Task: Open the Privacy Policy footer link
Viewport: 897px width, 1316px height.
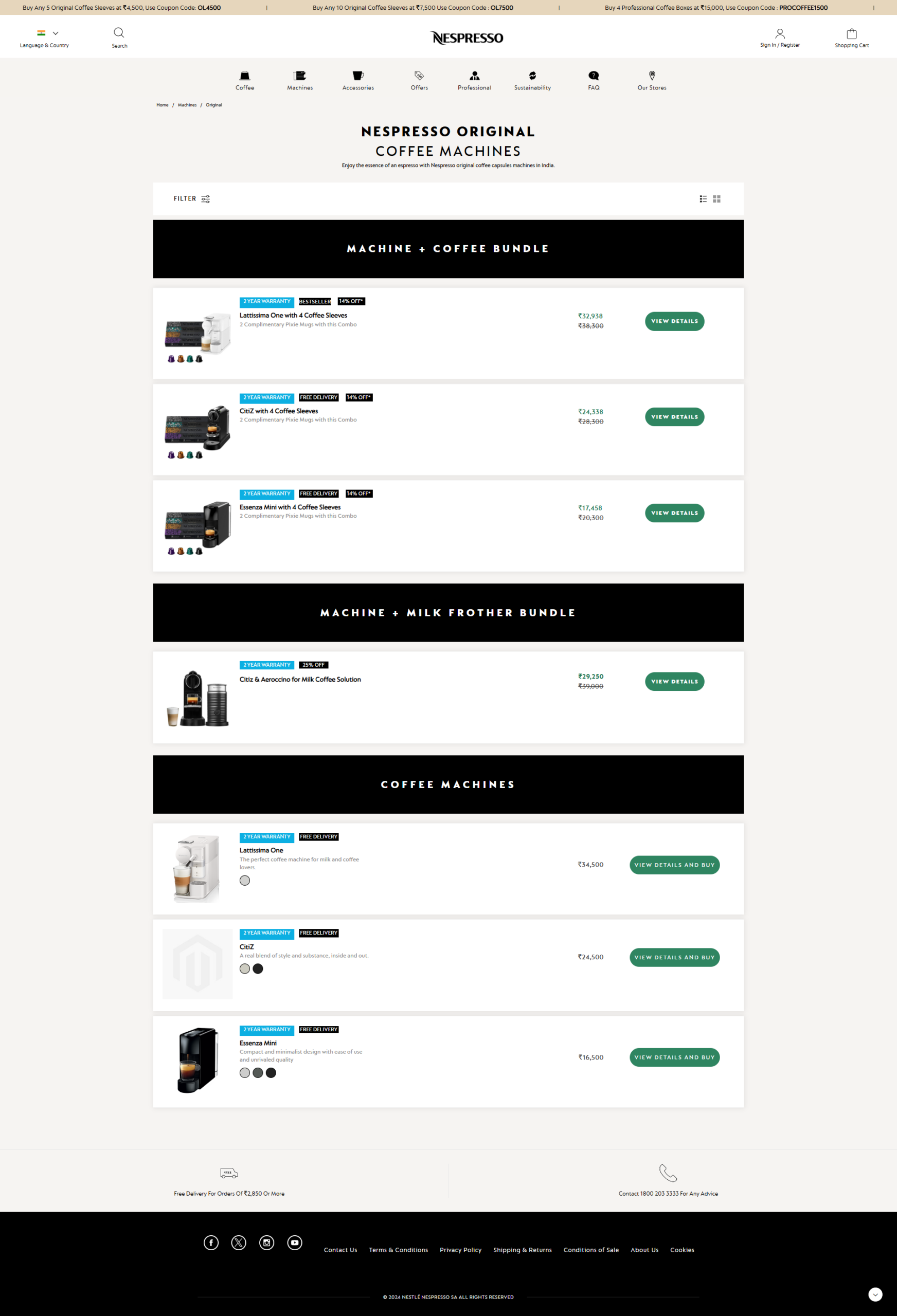Action: [460, 1250]
